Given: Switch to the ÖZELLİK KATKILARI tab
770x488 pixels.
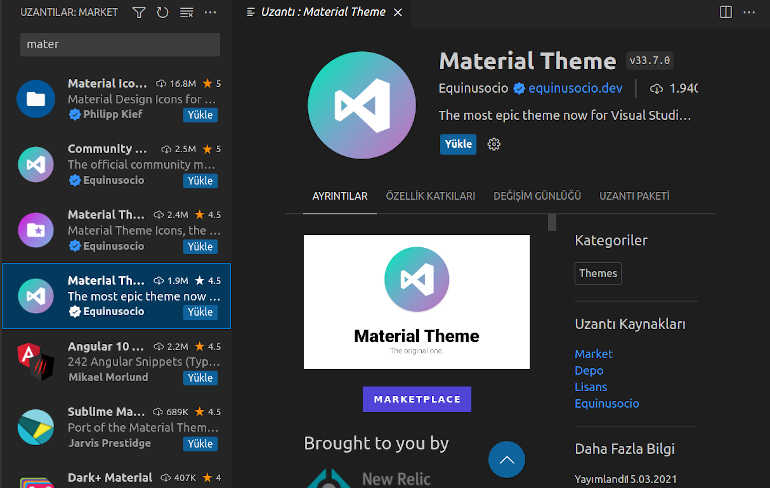Looking at the screenshot, I should click(431, 196).
